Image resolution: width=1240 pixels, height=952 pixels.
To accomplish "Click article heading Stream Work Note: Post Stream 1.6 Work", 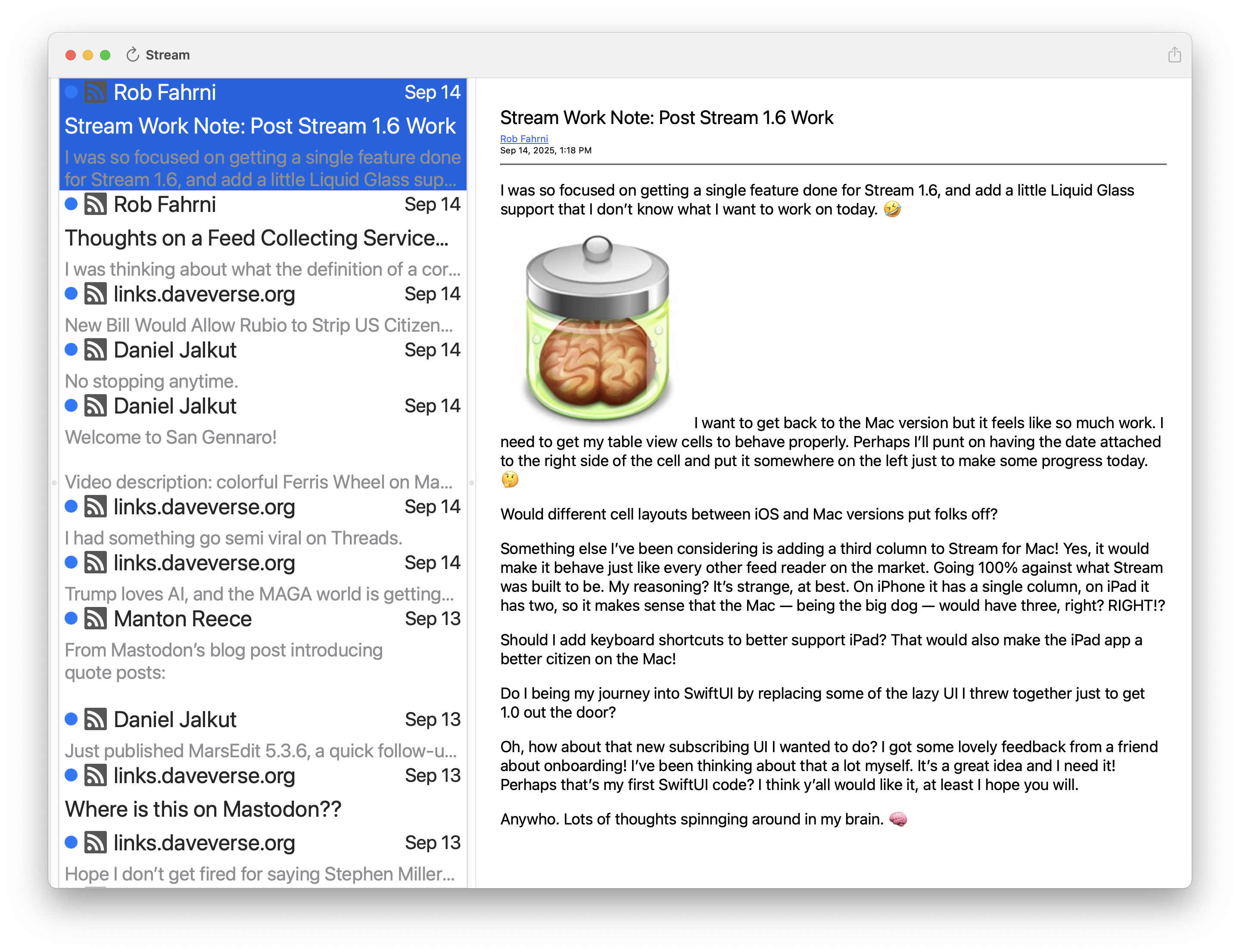I will 667,117.
